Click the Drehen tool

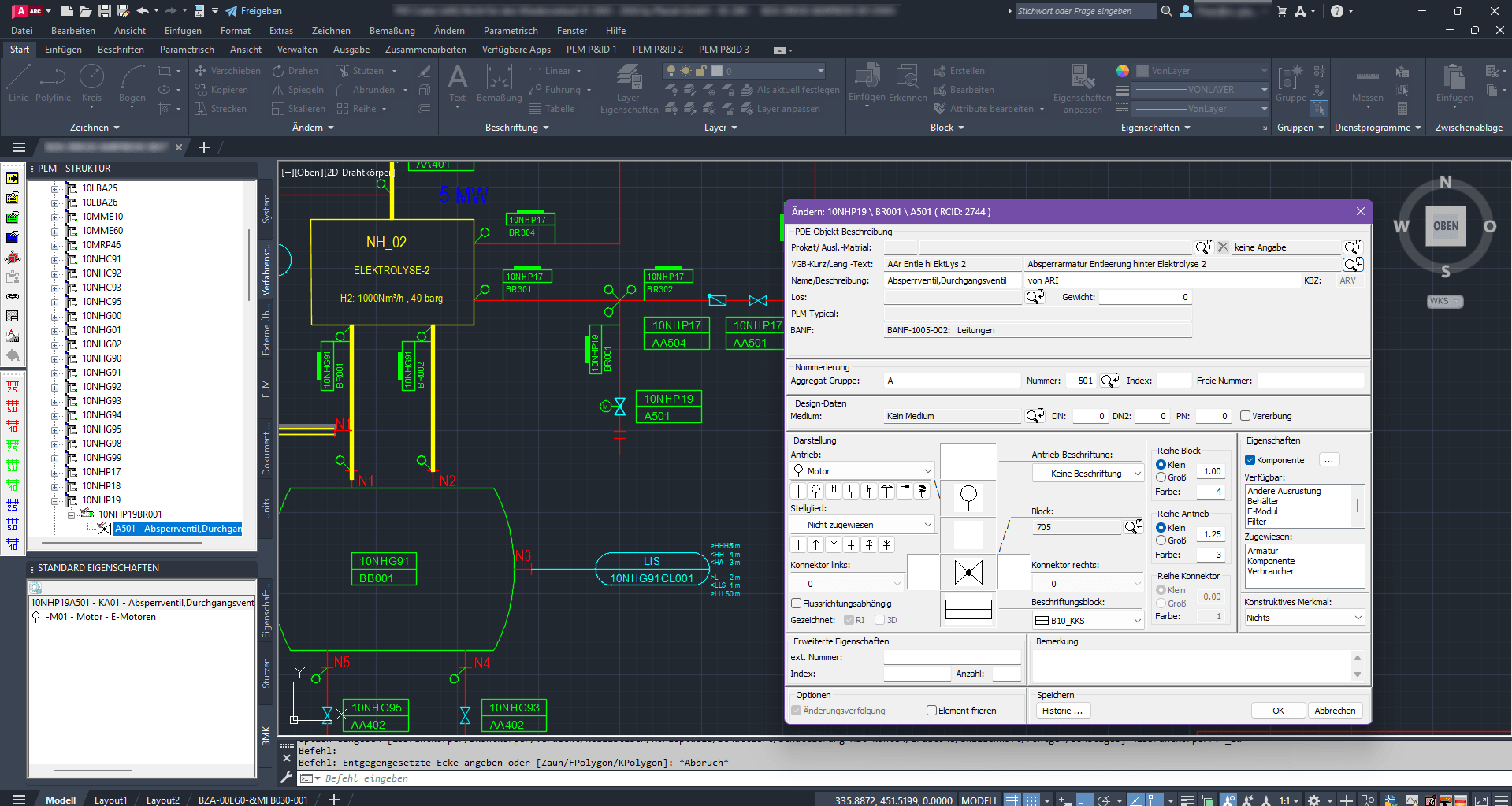295,71
